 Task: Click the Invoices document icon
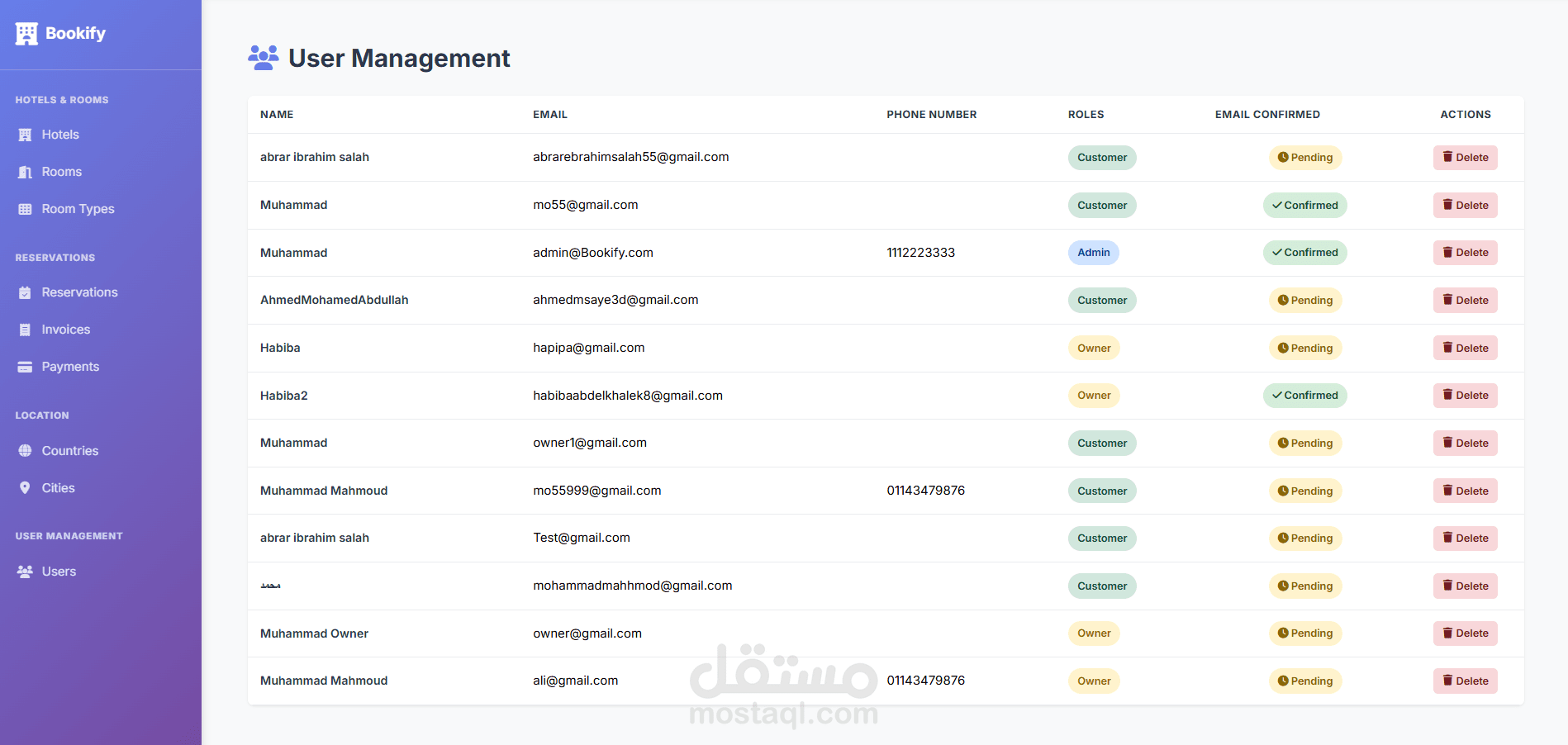click(x=25, y=330)
